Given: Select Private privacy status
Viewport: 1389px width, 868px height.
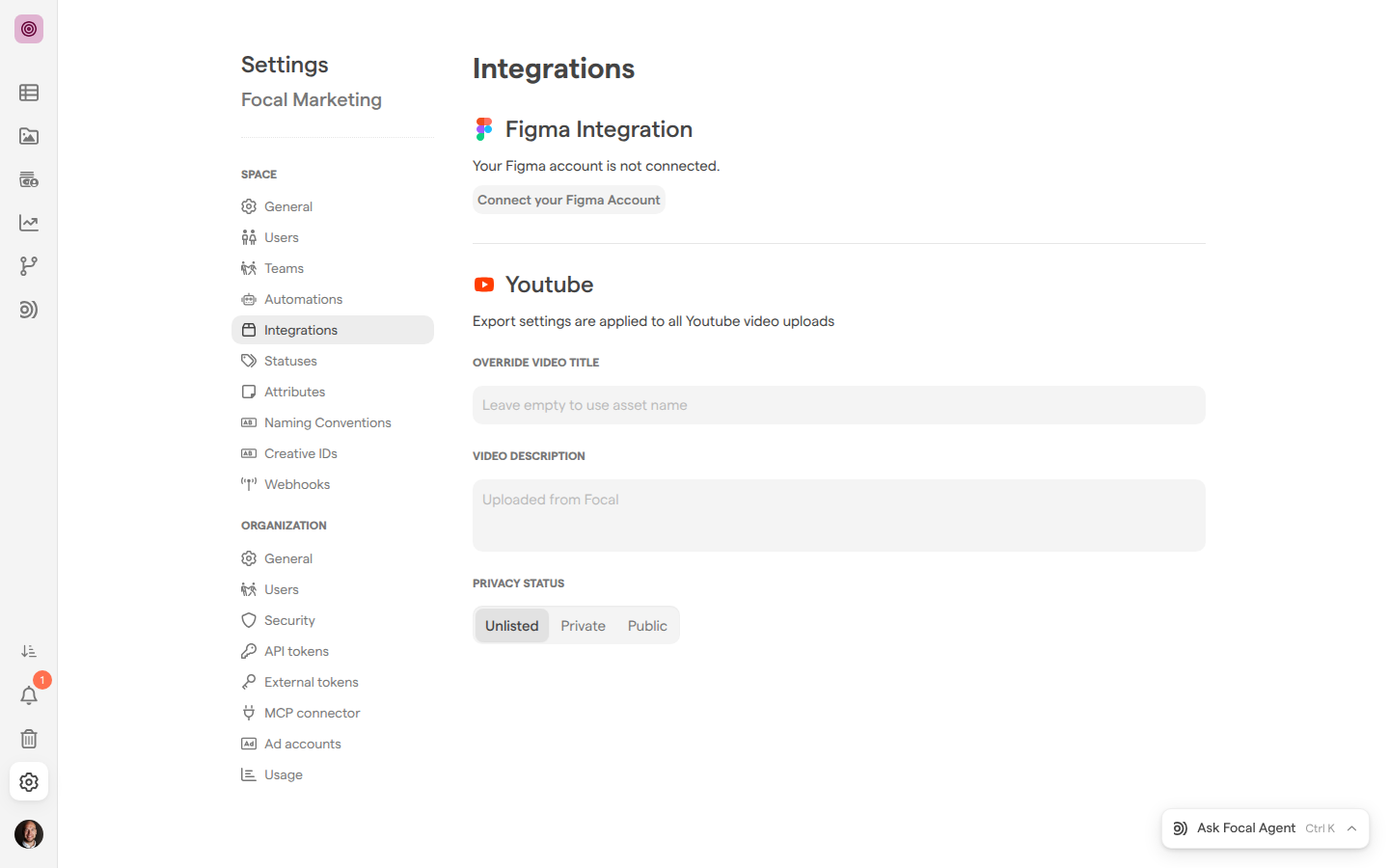Looking at the screenshot, I should pos(584,626).
